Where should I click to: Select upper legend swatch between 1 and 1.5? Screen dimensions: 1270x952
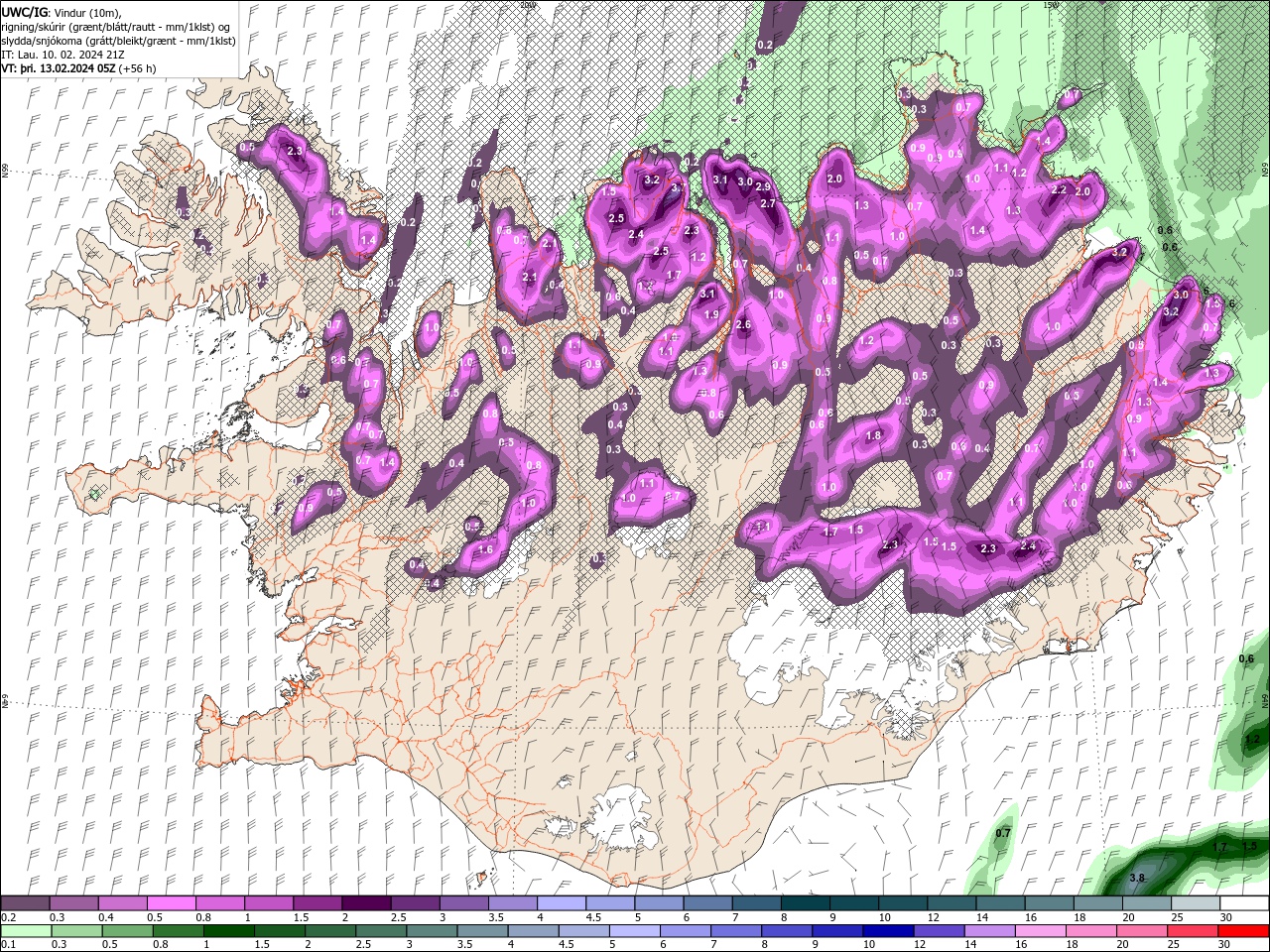click(268, 903)
